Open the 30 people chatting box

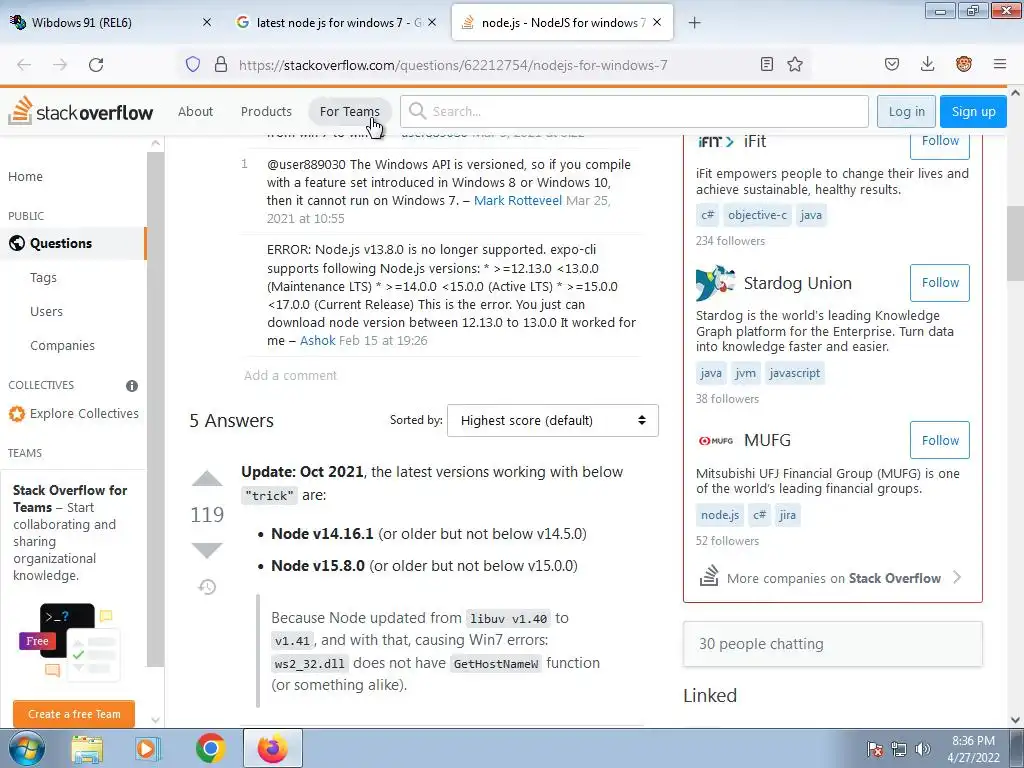tap(833, 644)
